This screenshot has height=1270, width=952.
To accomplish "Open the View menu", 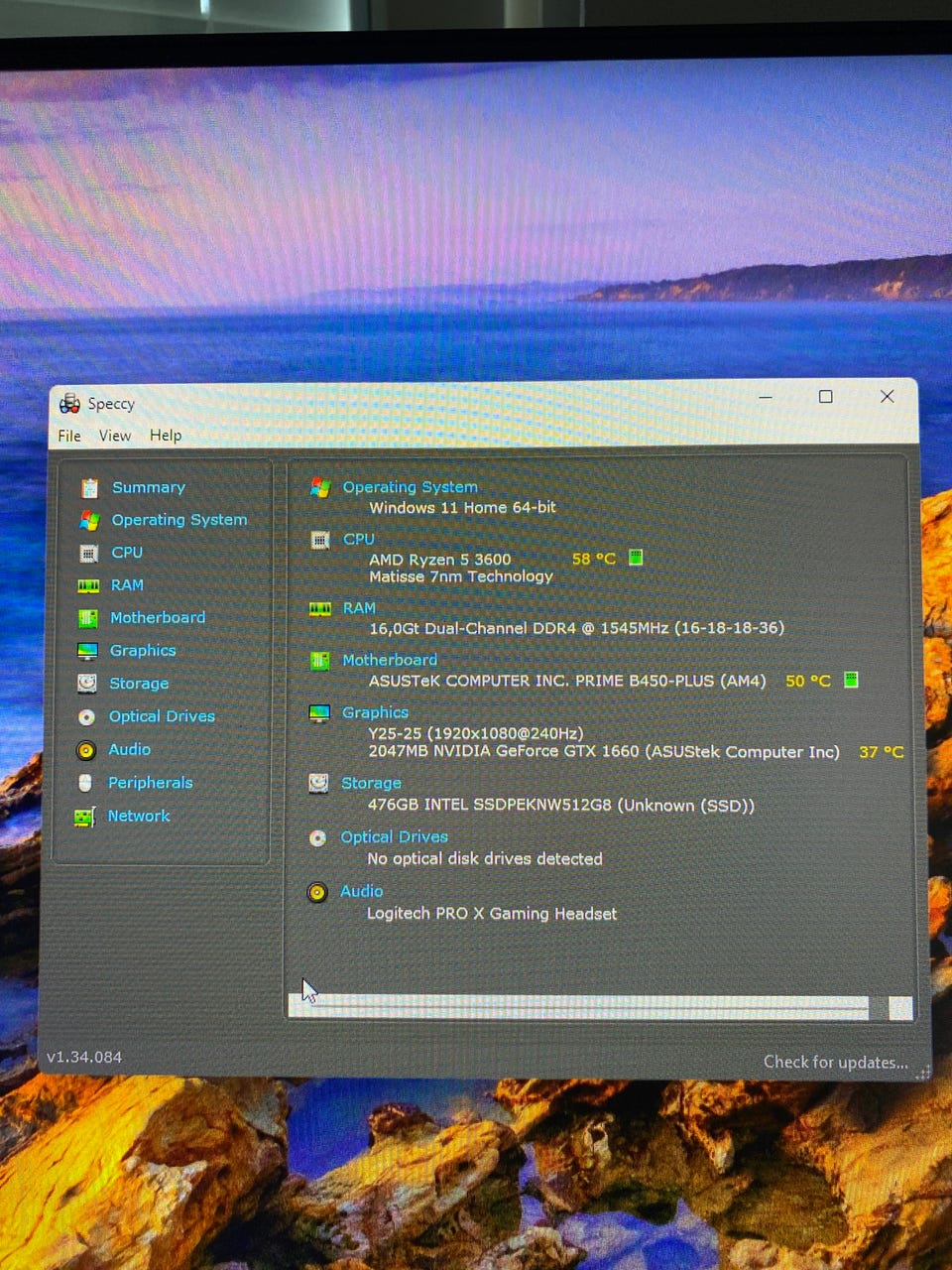I will (115, 436).
